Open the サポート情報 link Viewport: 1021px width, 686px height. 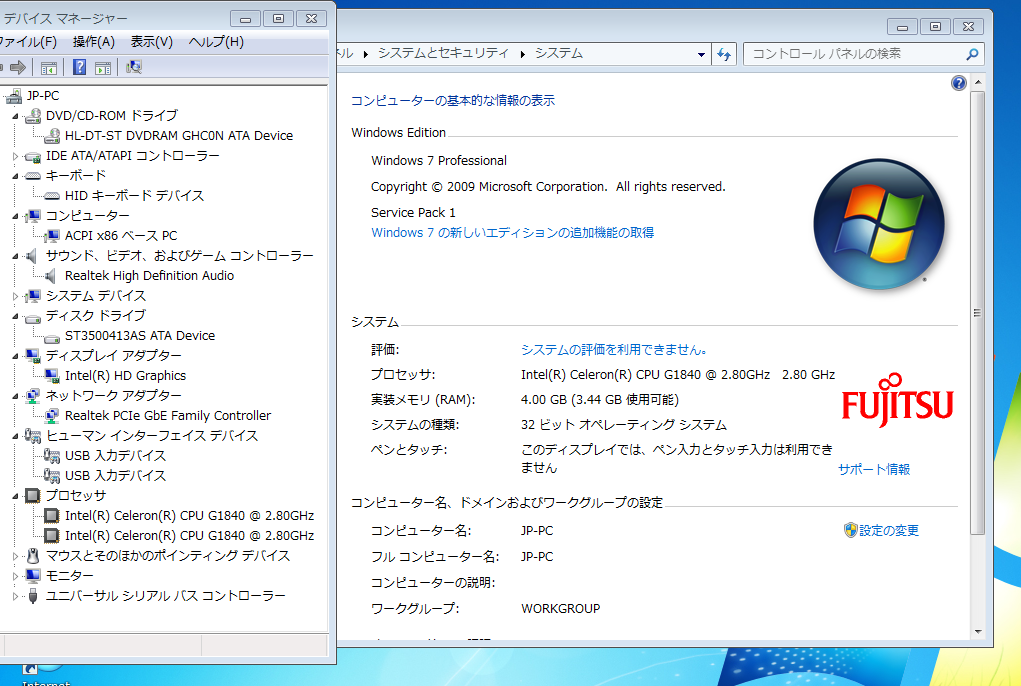point(874,469)
